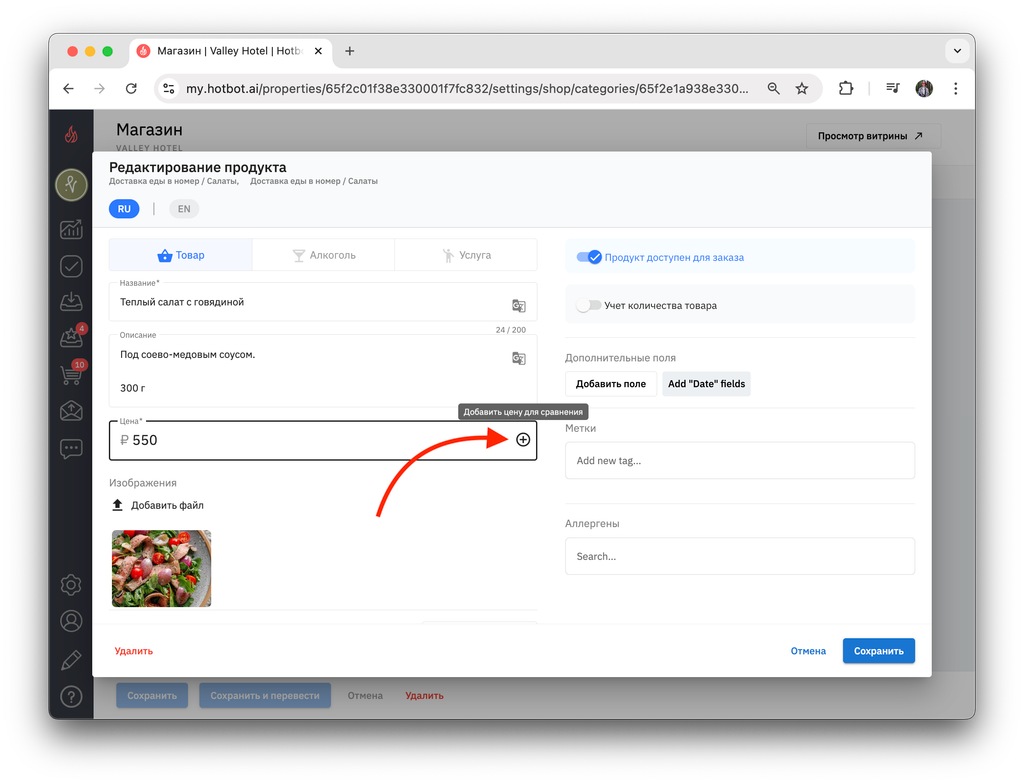Click the Описание text area
The width and height of the screenshot is (1024, 784).
pos(323,371)
